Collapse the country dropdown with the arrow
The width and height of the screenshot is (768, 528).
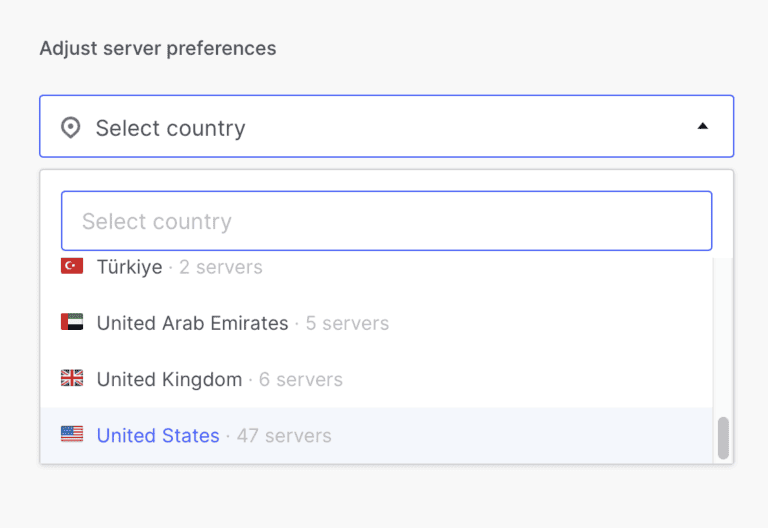(x=702, y=127)
